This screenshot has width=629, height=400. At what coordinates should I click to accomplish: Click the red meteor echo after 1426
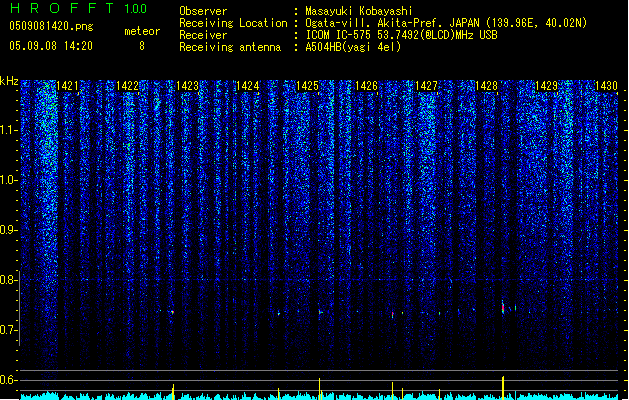click(393, 314)
